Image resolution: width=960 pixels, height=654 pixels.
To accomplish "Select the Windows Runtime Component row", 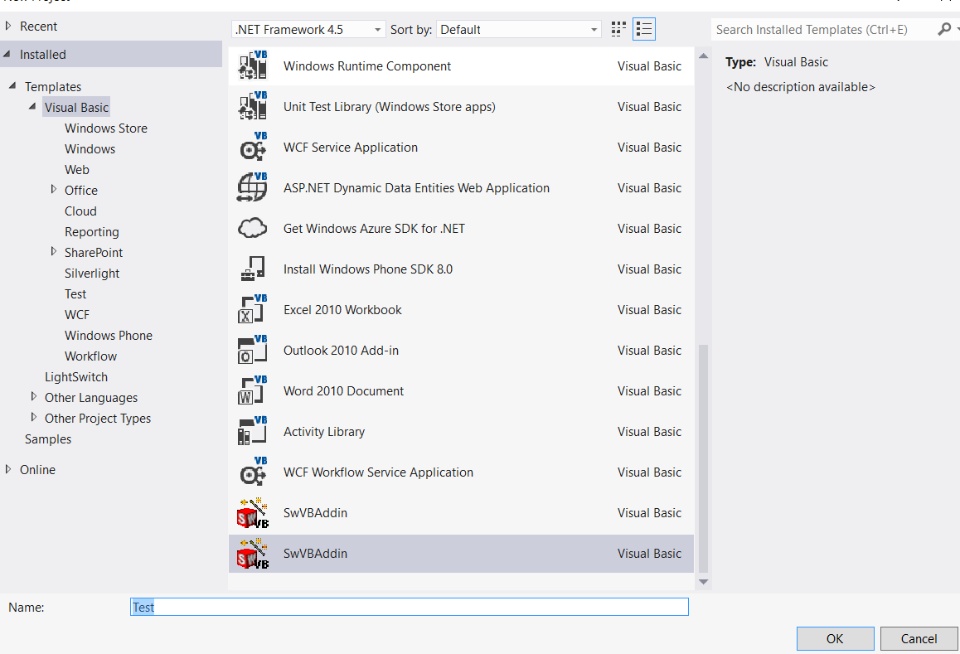I will 462,66.
